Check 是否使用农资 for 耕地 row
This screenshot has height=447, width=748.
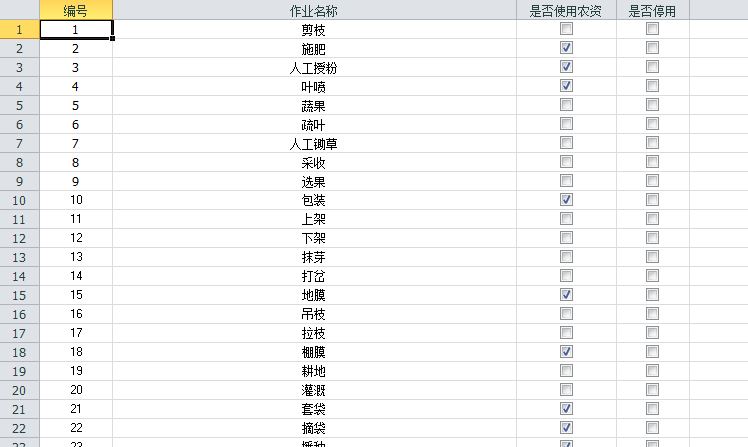(x=566, y=371)
